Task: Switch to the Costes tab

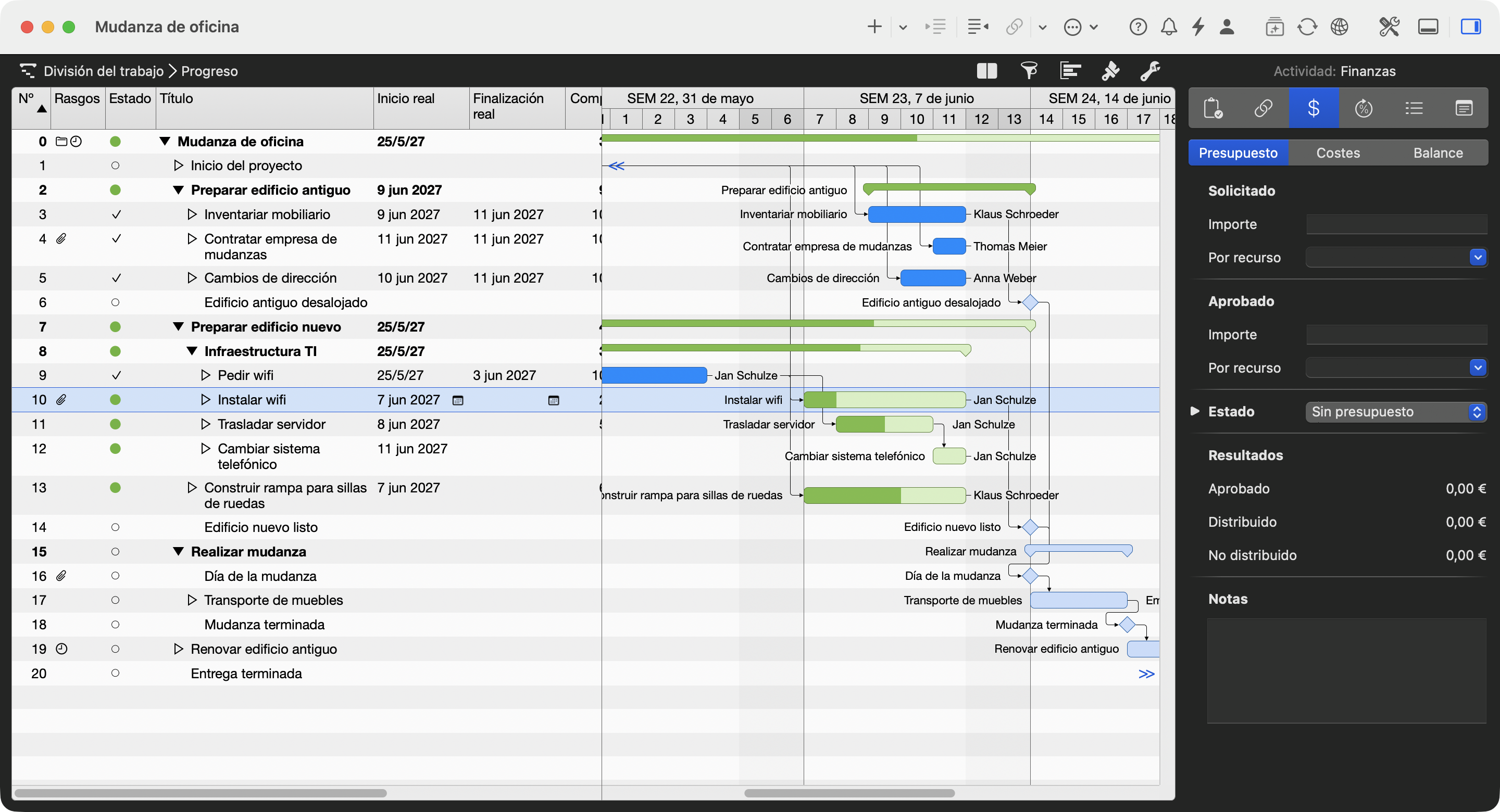Action: point(1337,153)
